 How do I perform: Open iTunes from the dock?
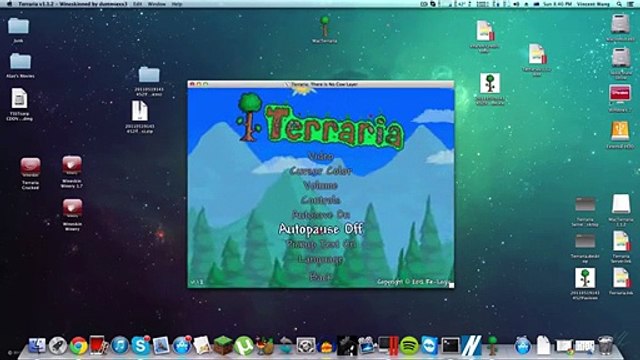(x=120, y=346)
